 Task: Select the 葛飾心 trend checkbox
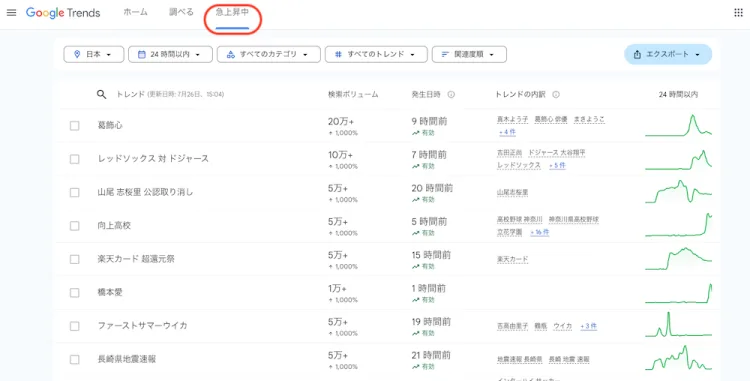[75, 126]
